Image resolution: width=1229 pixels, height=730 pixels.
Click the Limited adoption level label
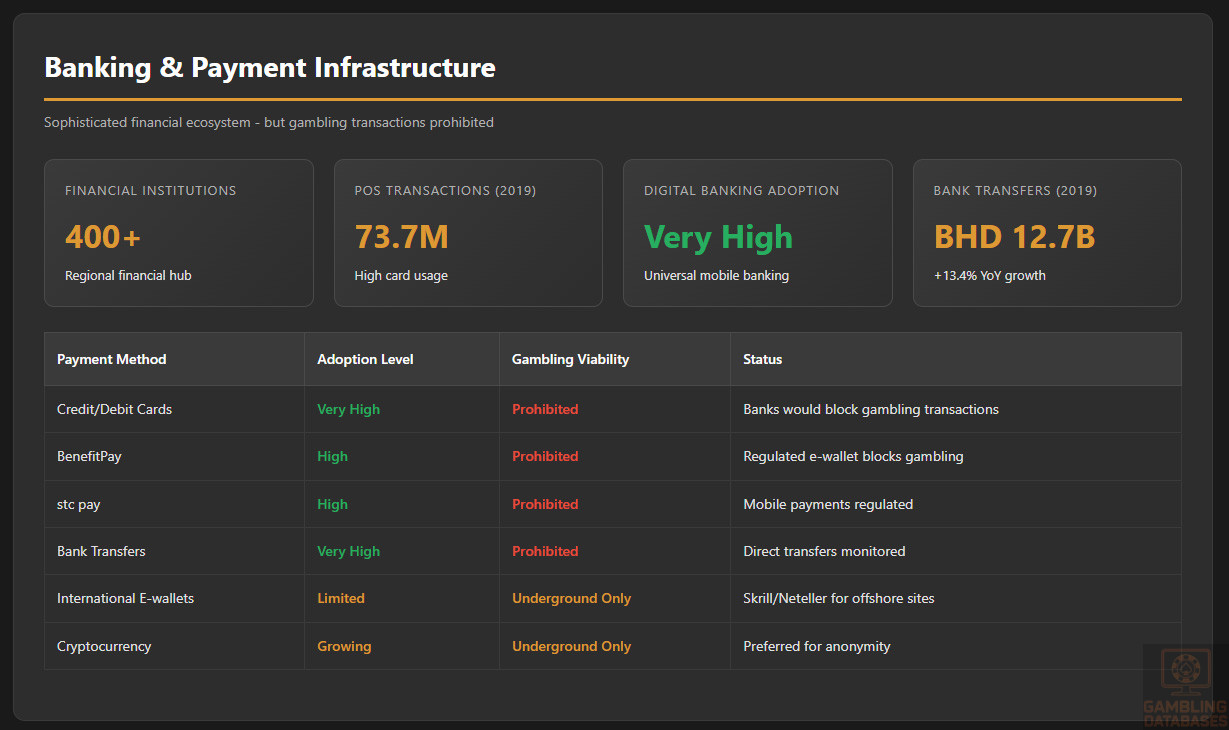(340, 598)
